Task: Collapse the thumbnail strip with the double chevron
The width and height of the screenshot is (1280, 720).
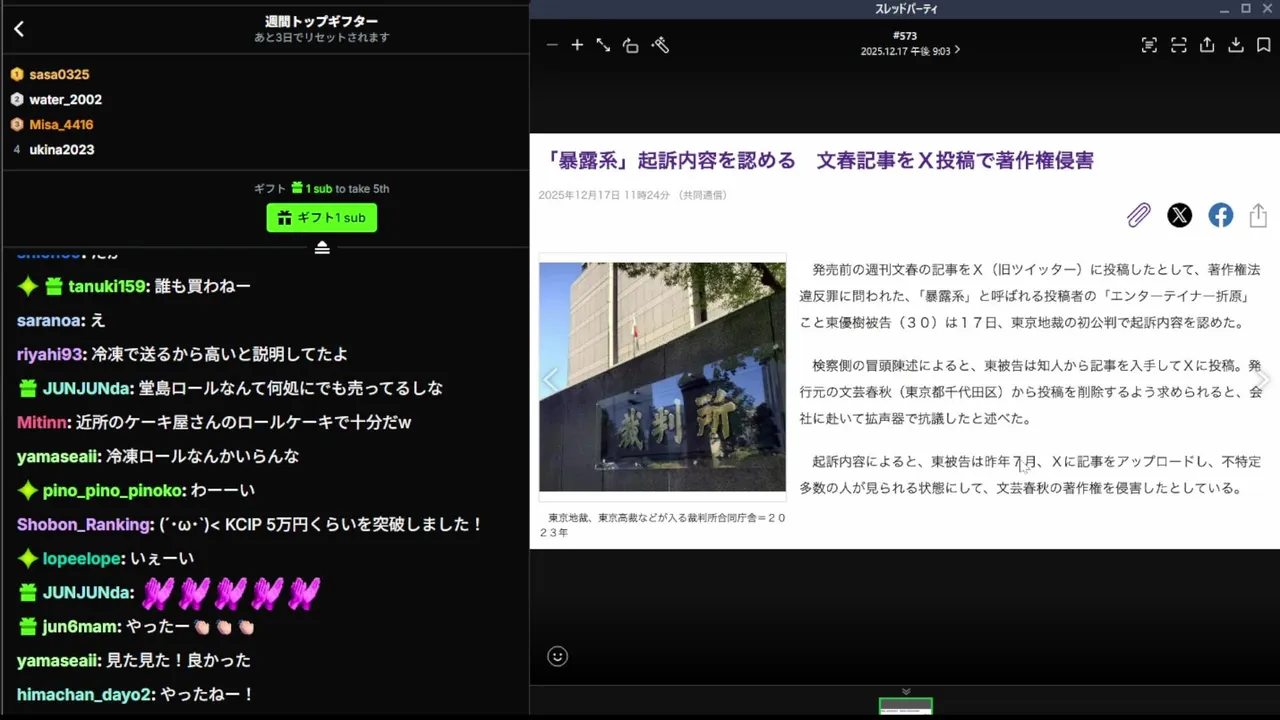Action: pos(906,691)
